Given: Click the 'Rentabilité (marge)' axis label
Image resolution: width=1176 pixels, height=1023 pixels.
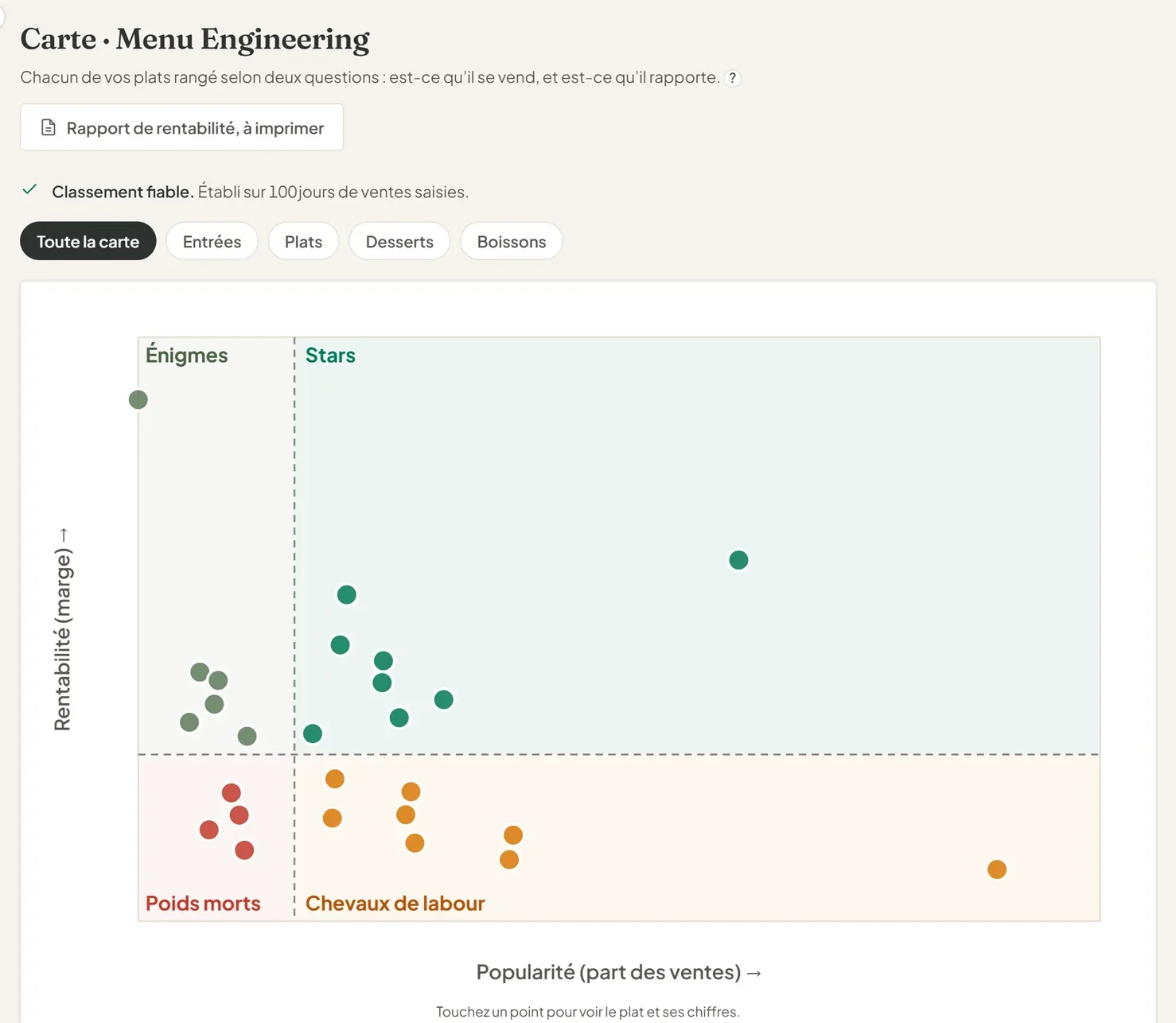Looking at the screenshot, I should 63,629.
